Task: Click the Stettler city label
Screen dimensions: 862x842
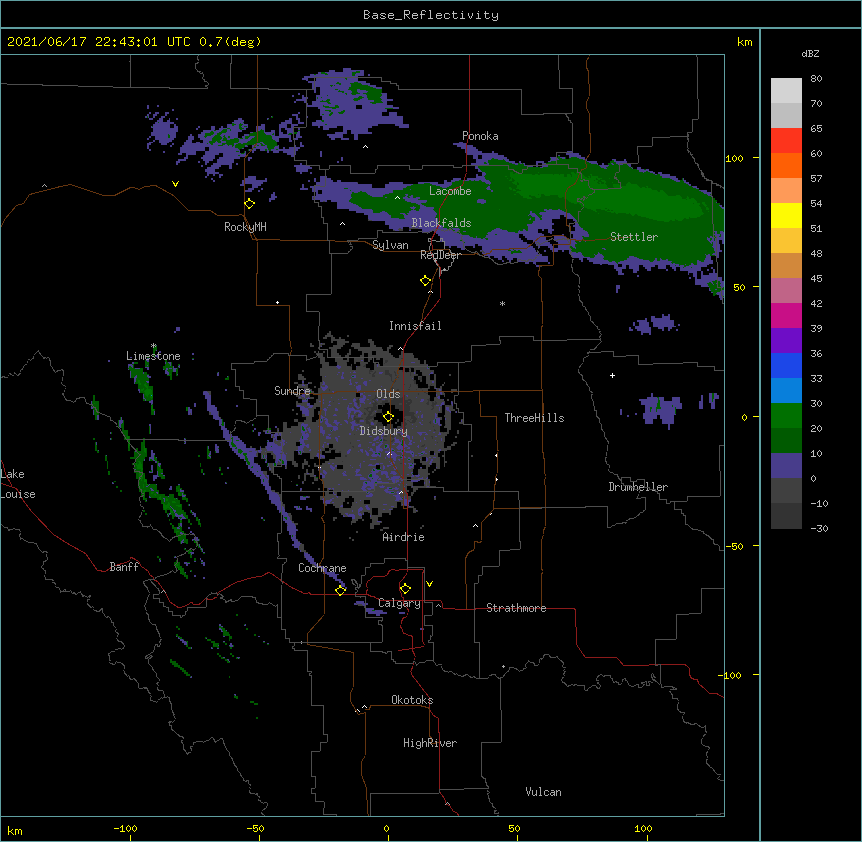Action: click(634, 237)
